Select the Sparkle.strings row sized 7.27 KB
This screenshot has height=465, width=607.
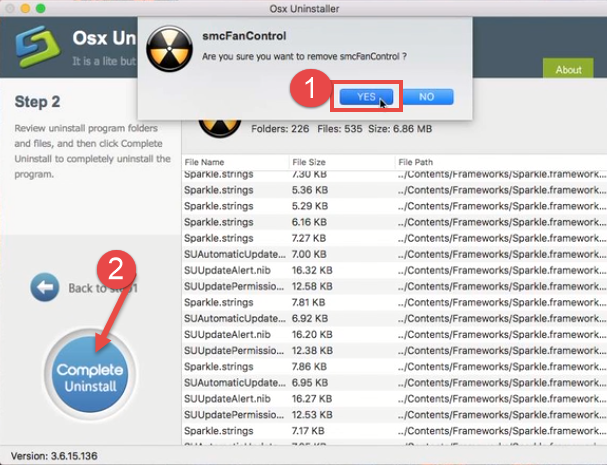(394, 238)
